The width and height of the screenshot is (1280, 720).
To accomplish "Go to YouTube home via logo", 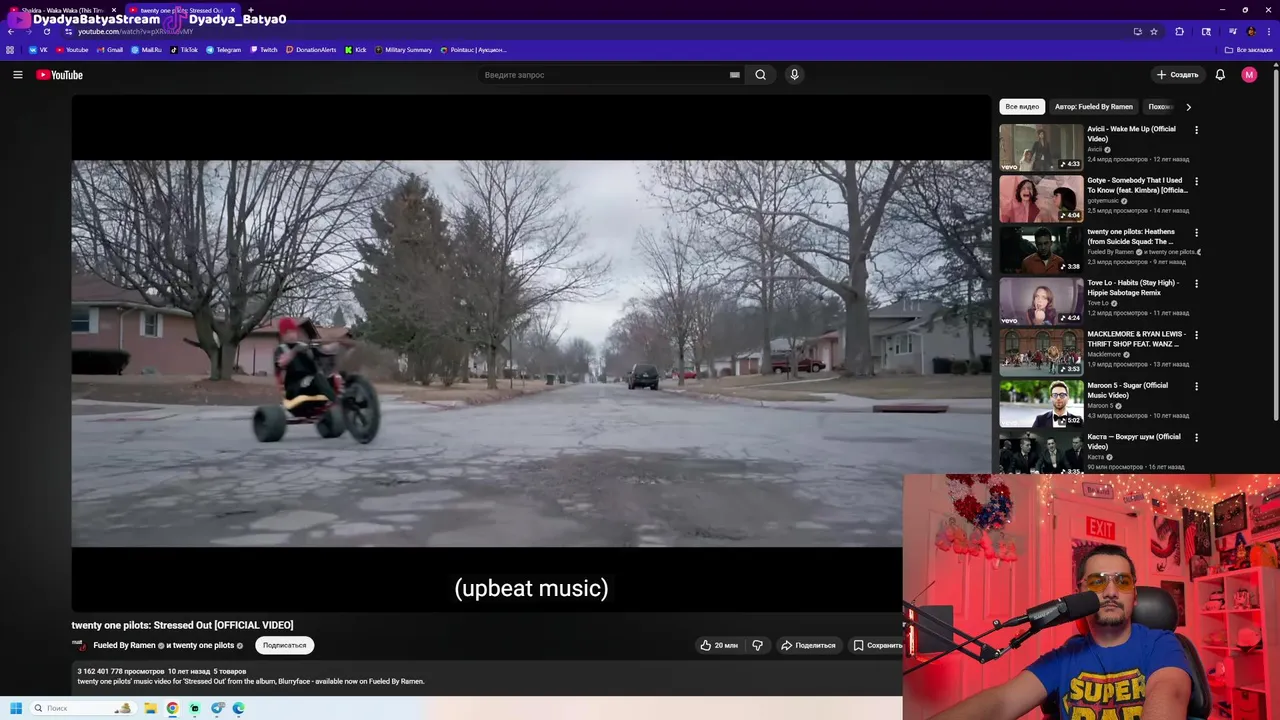I will [x=59, y=75].
